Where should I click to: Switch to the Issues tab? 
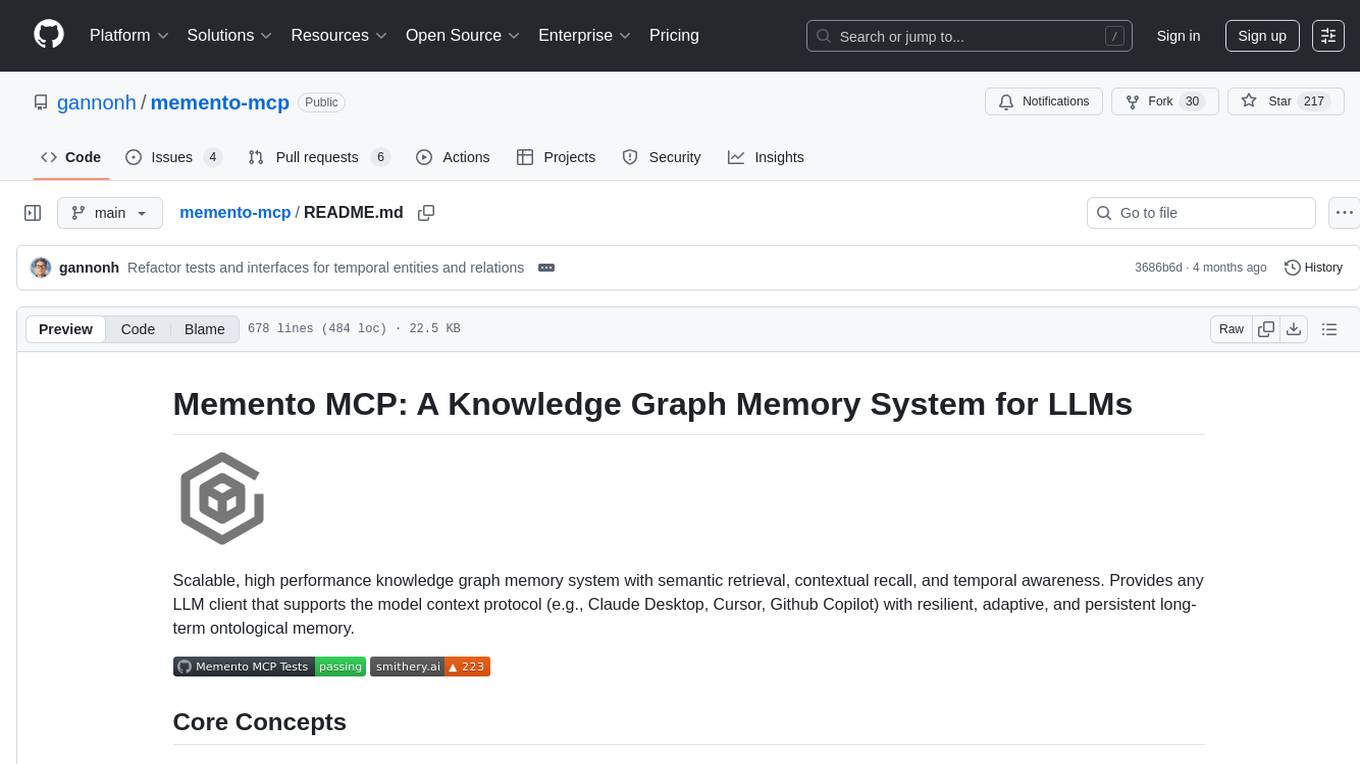(174, 157)
